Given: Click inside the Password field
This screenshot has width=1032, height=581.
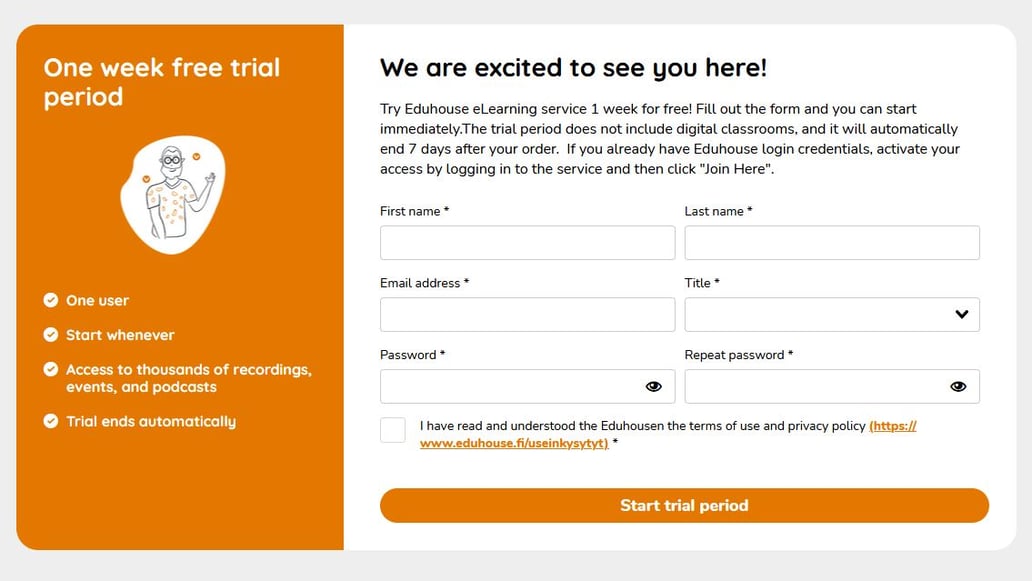Looking at the screenshot, I should coord(510,386).
